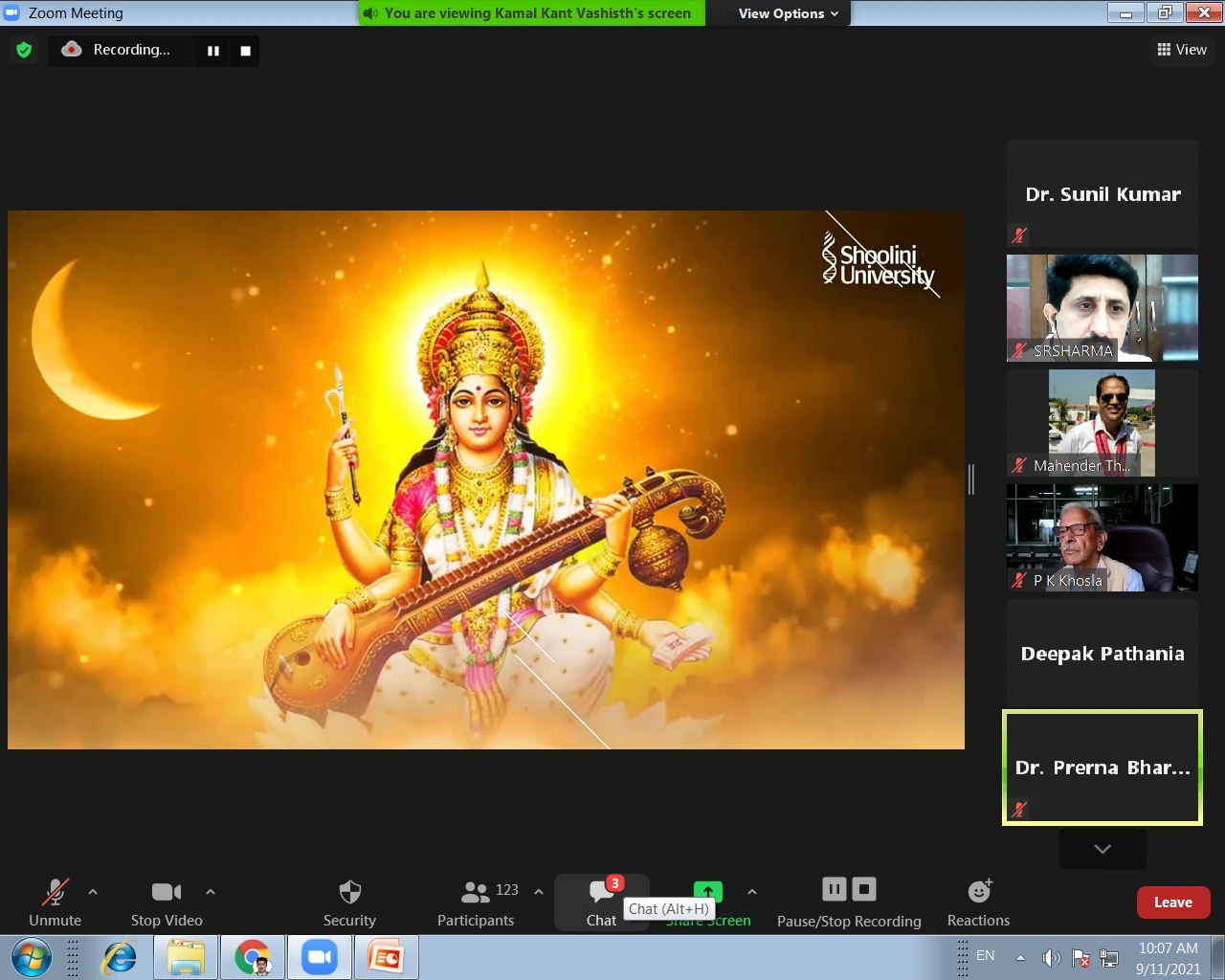Click the green encryption shield icon
The width and height of the screenshot is (1225, 980).
[24, 50]
